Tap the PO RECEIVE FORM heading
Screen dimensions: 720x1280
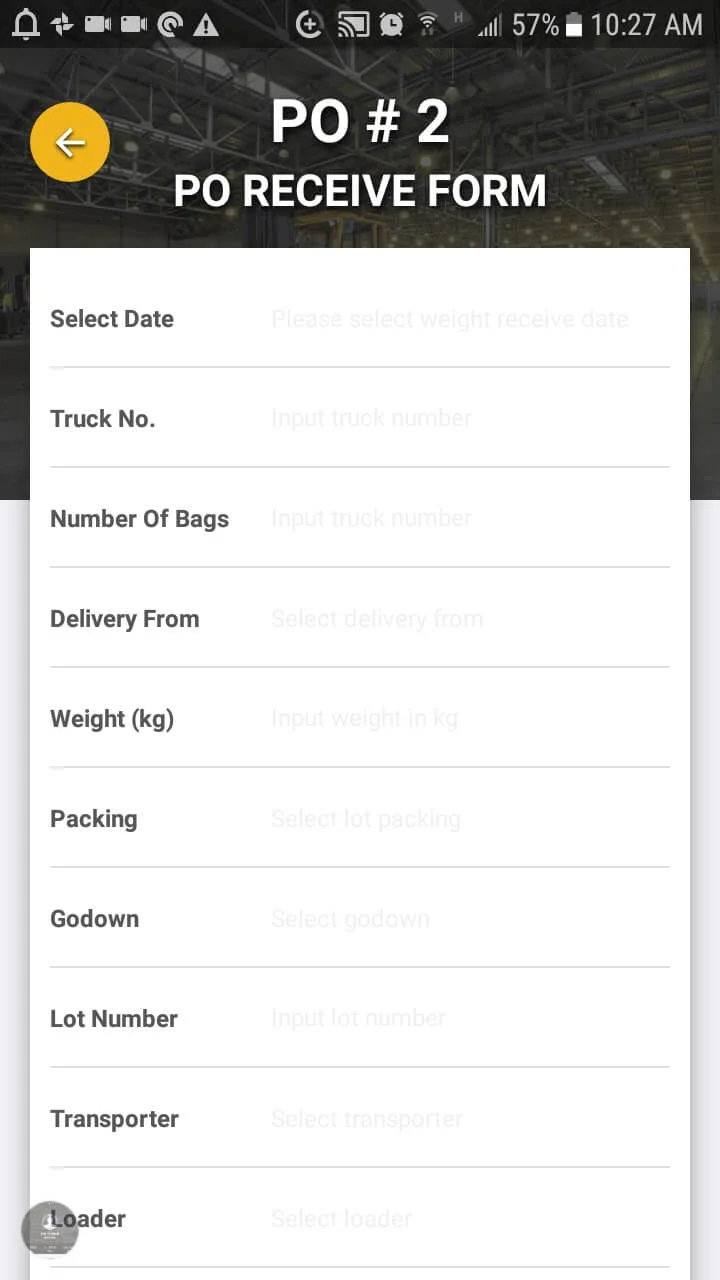point(360,190)
